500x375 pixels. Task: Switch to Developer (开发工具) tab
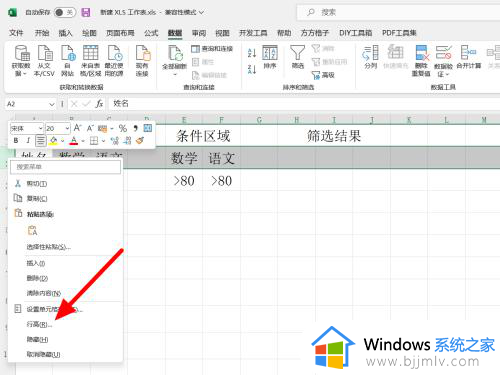click(253, 33)
